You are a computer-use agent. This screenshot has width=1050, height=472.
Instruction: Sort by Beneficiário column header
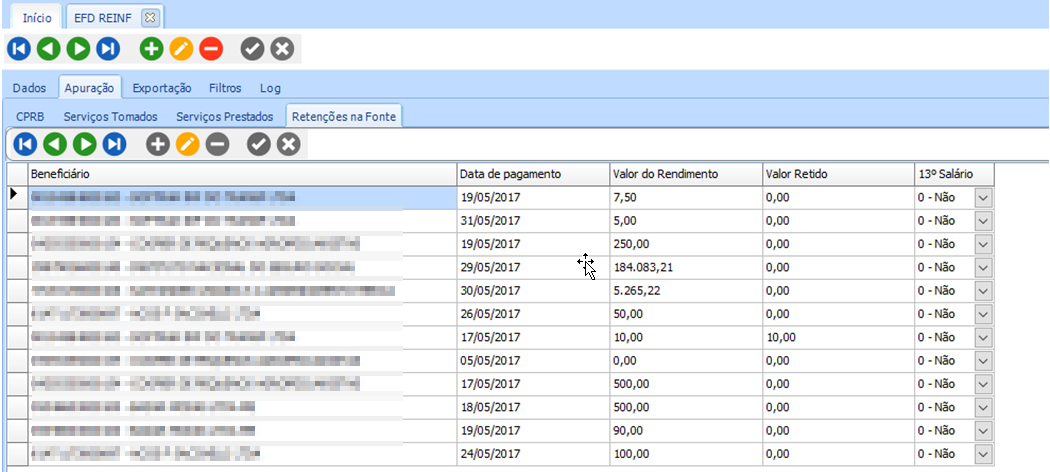pos(242,174)
